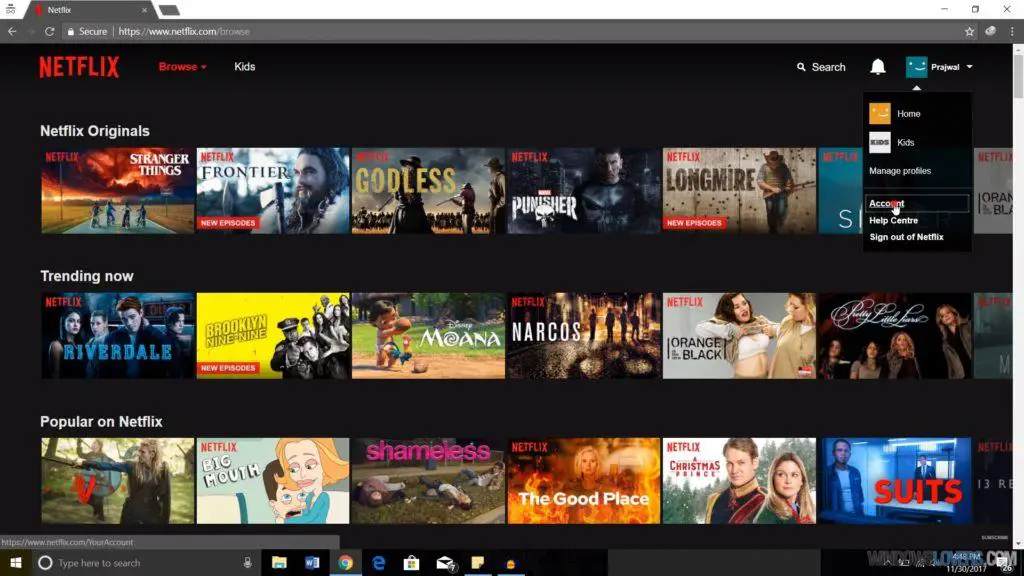Click the Cortana microphone icon
The height and width of the screenshot is (576, 1024).
coord(248,562)
